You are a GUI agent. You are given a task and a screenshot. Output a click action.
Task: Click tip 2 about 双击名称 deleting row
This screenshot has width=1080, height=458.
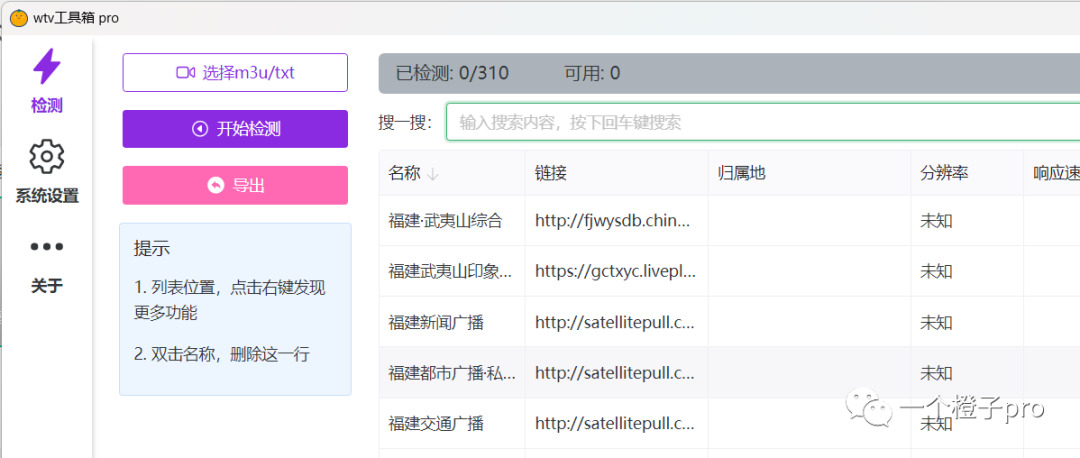pyautogui.click(x=222, y=355)
